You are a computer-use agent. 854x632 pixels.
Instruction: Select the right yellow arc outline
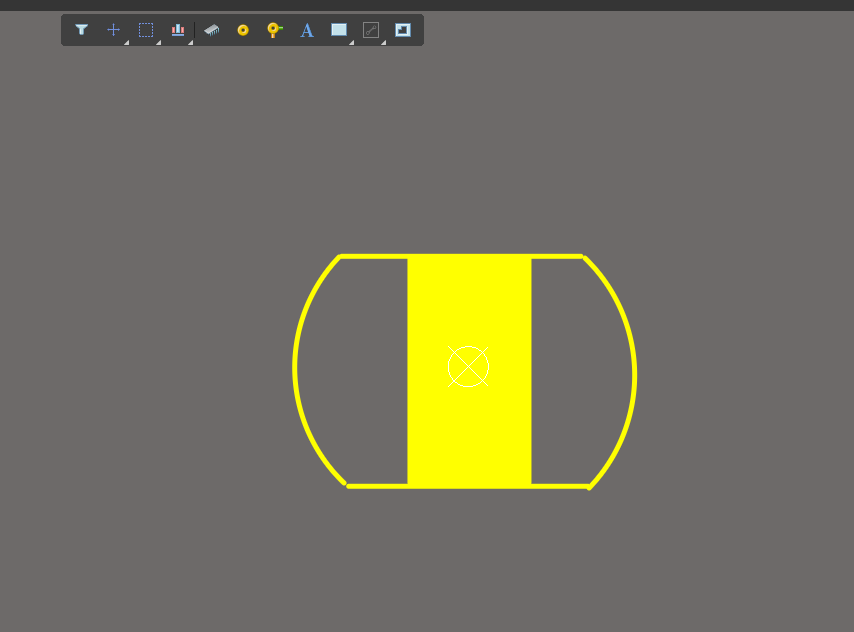click(x=633, y=376)
